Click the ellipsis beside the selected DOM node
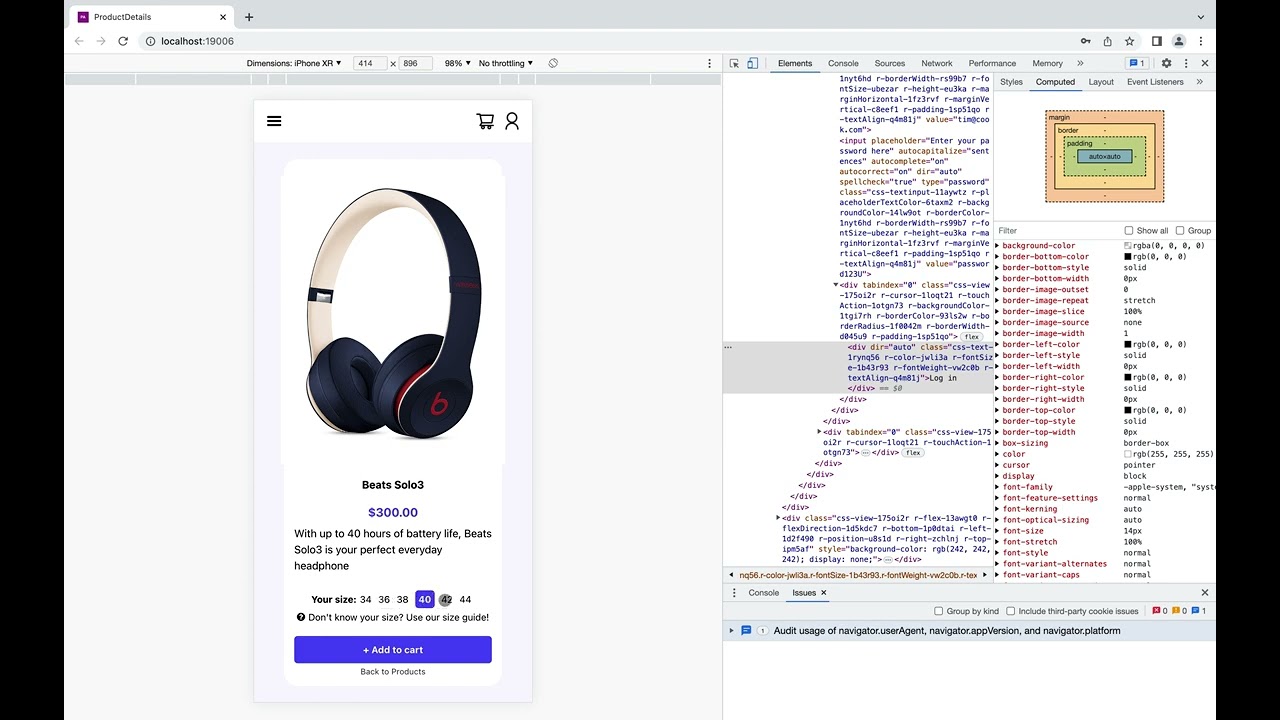 coord(728,347)
